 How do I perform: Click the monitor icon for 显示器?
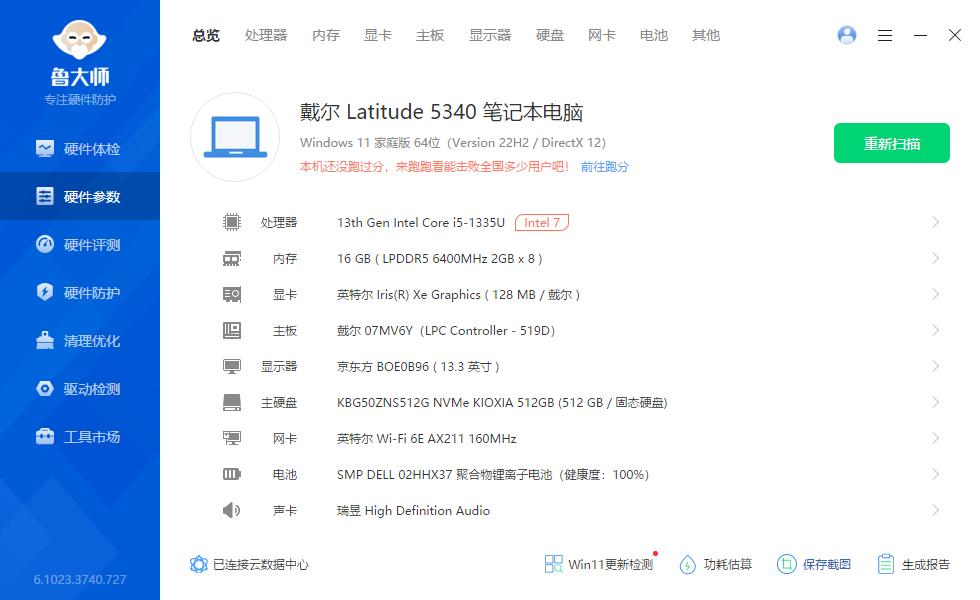(x=232, y=366)
